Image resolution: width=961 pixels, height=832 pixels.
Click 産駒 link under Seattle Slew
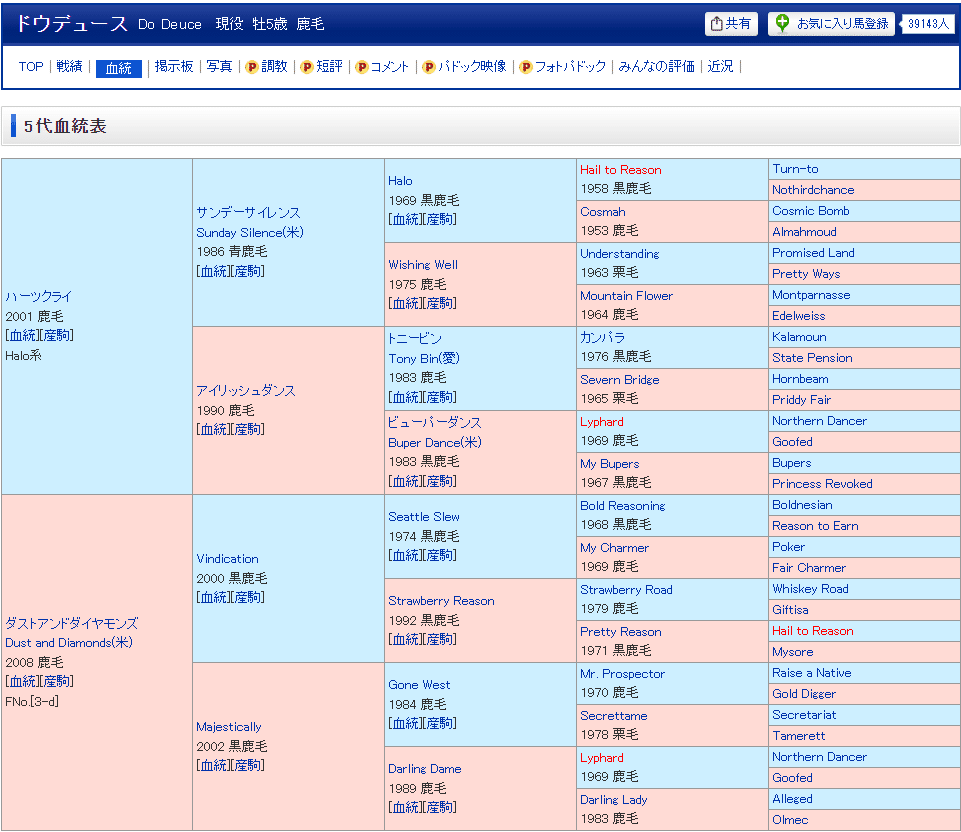point(439,555)
